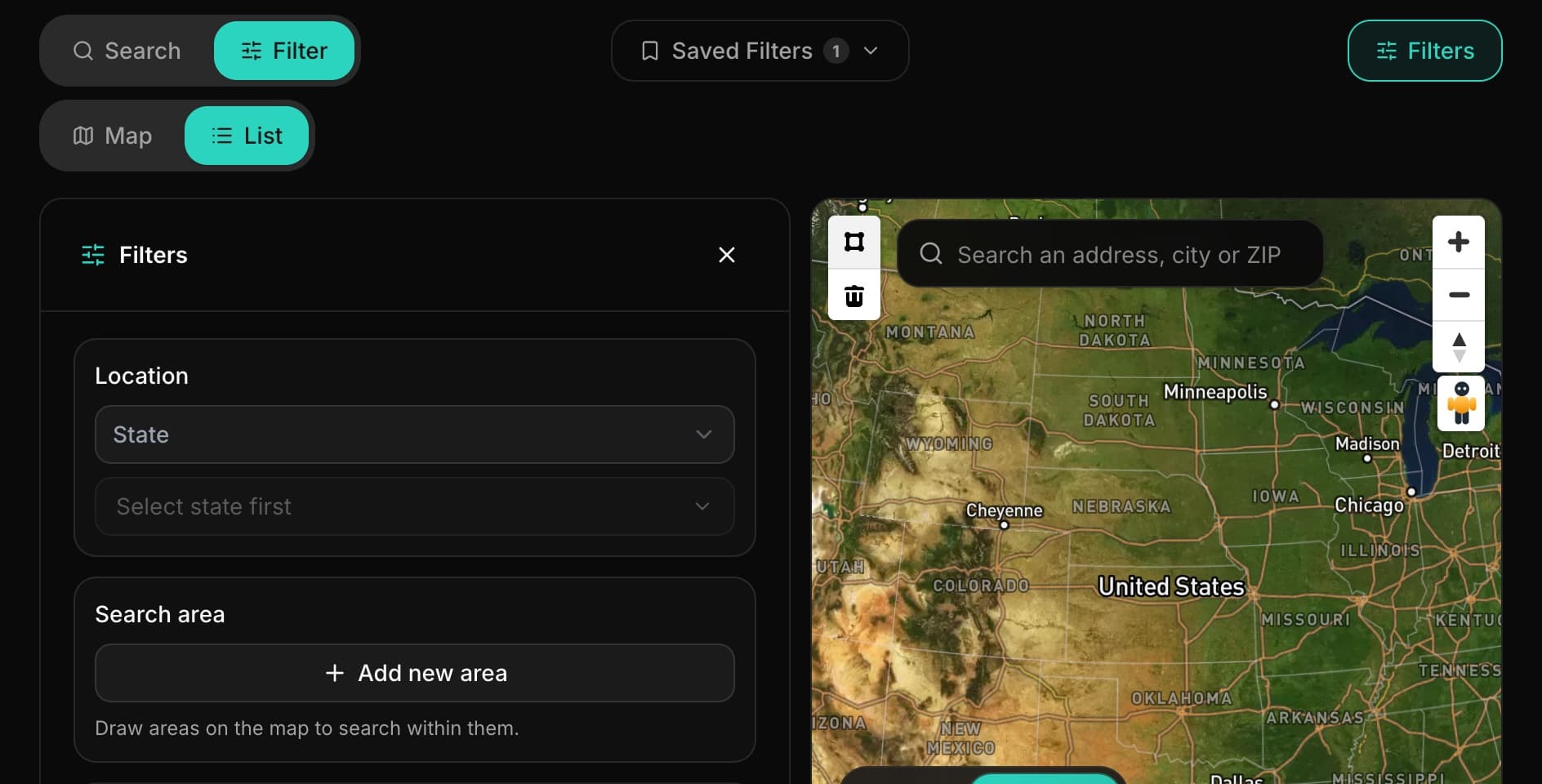Click the Saved Filters count badge

pyautogui.click(x=836, y=51)
